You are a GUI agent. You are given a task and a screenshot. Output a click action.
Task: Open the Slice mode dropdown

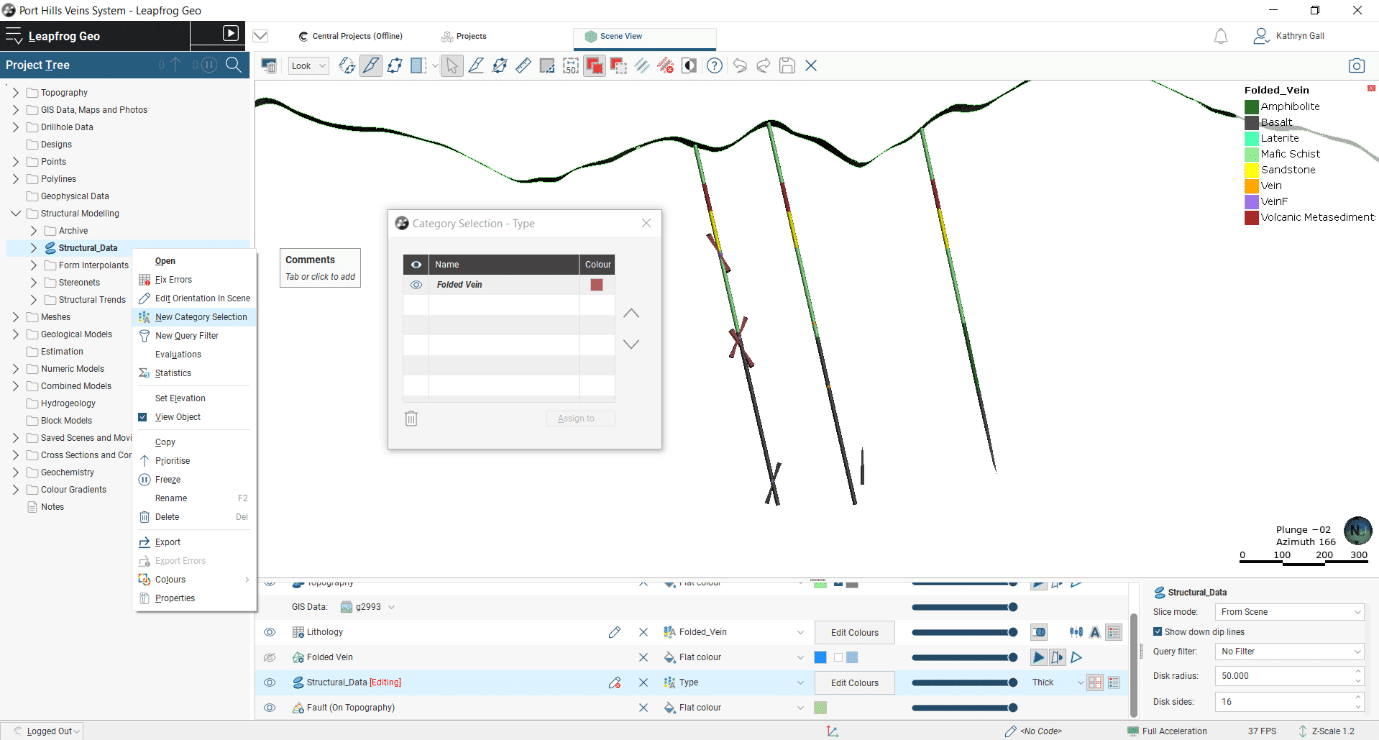click(x=1289, y=611)
